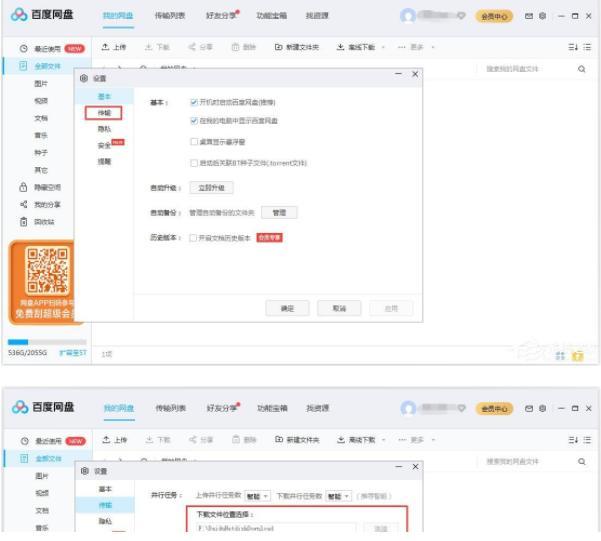Click the storage usage bar 536G/2055G
The image size is (601, 541).
[x=47, y=342]
